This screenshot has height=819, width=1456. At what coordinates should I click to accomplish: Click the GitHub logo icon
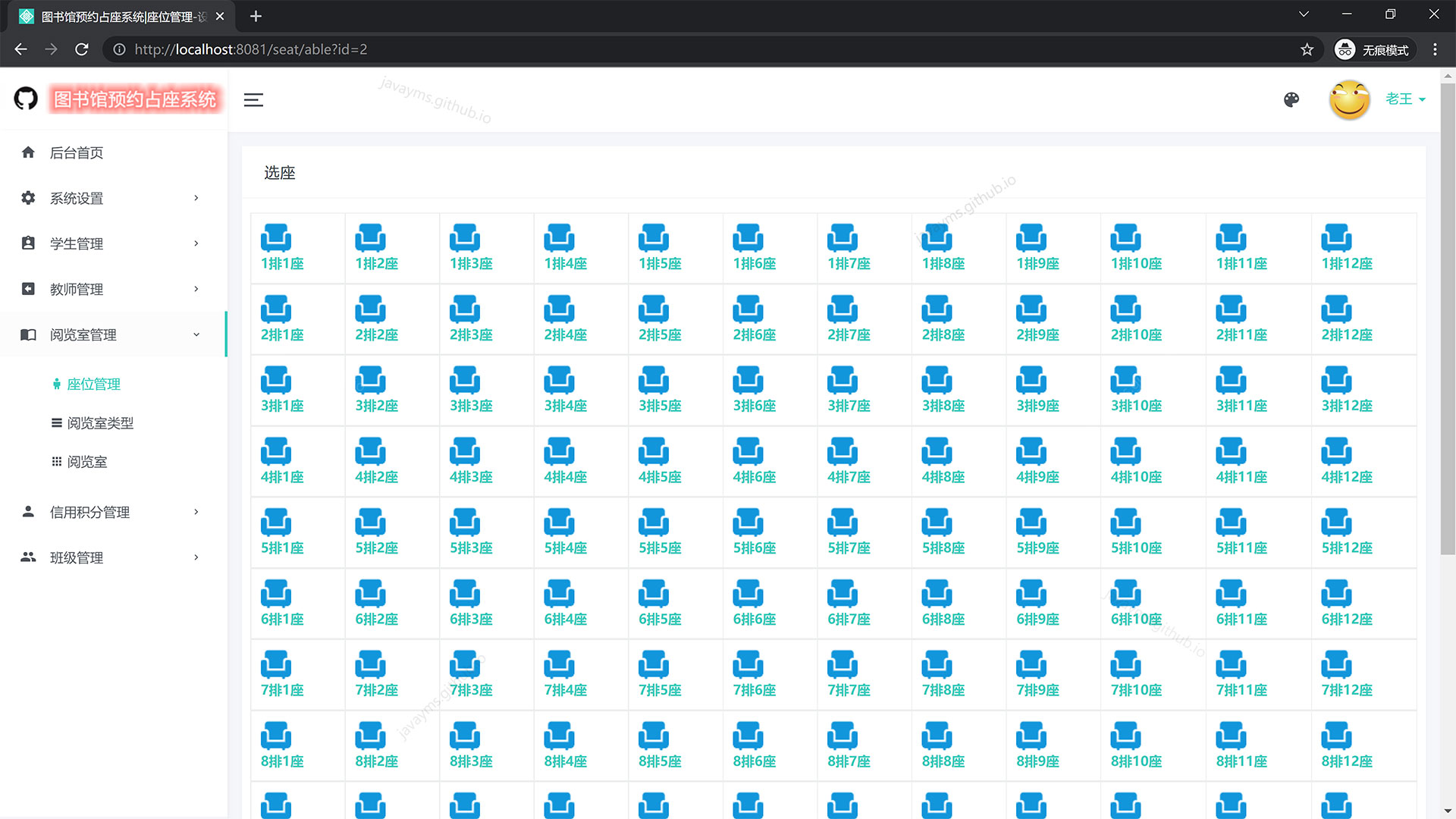(26, 99)
